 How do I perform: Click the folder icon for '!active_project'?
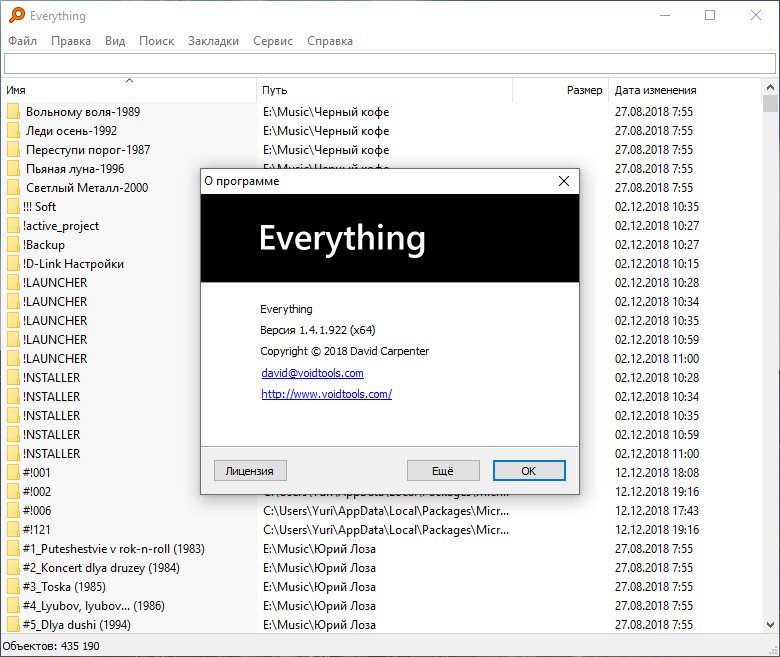coord(13,226)
